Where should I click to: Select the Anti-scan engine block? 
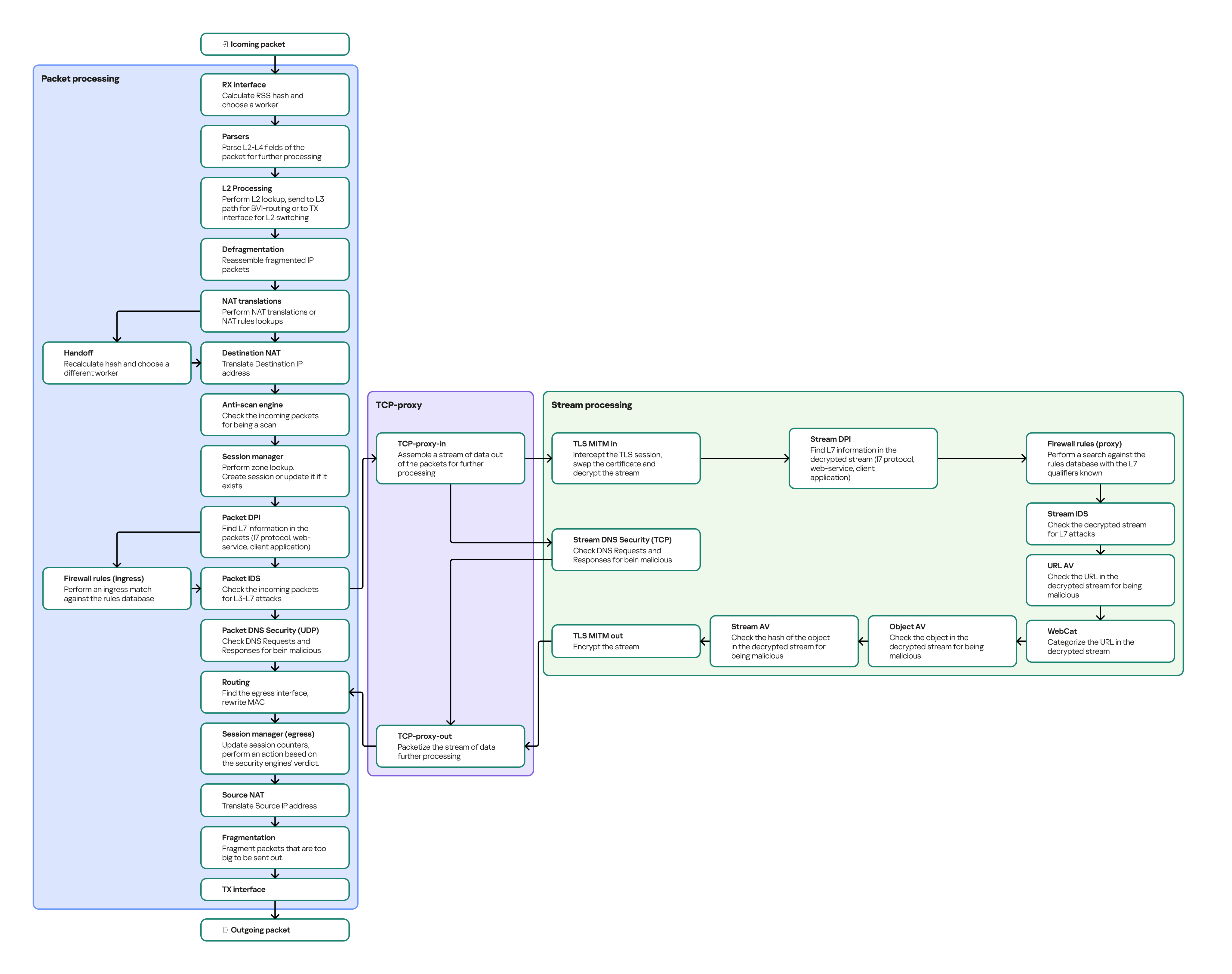pyautogui.click(x=275, y=415)
